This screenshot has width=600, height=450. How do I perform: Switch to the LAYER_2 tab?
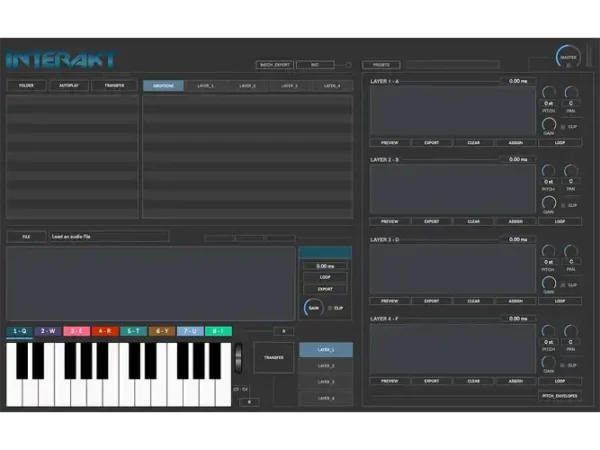tap(248, 86)
